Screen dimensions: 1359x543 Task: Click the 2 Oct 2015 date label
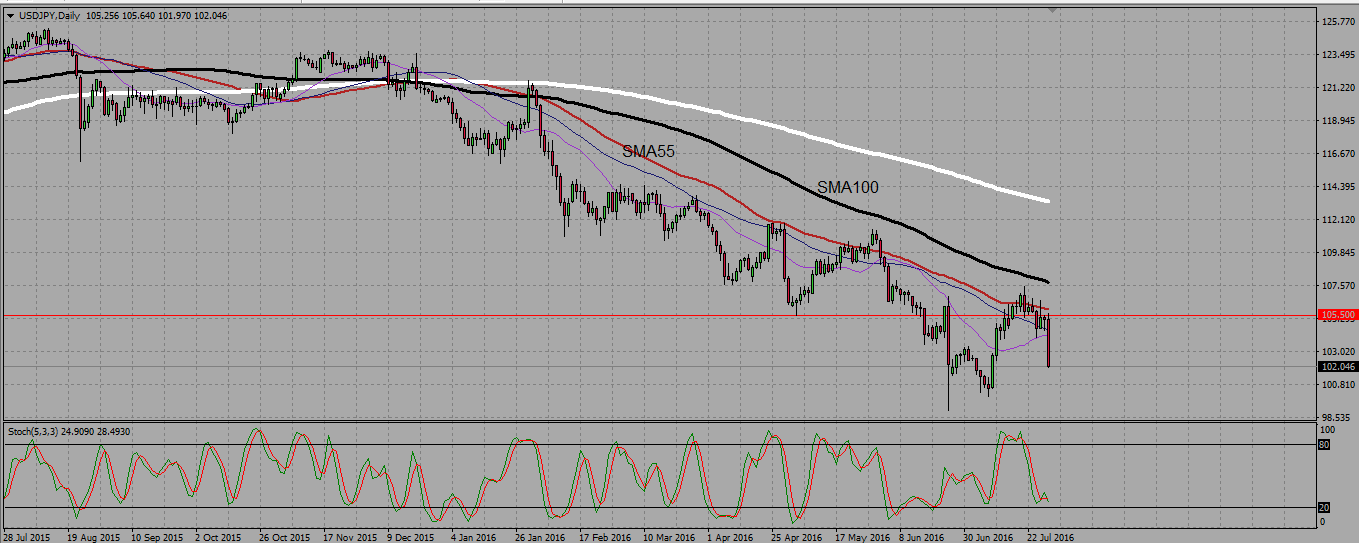(218, 537)
